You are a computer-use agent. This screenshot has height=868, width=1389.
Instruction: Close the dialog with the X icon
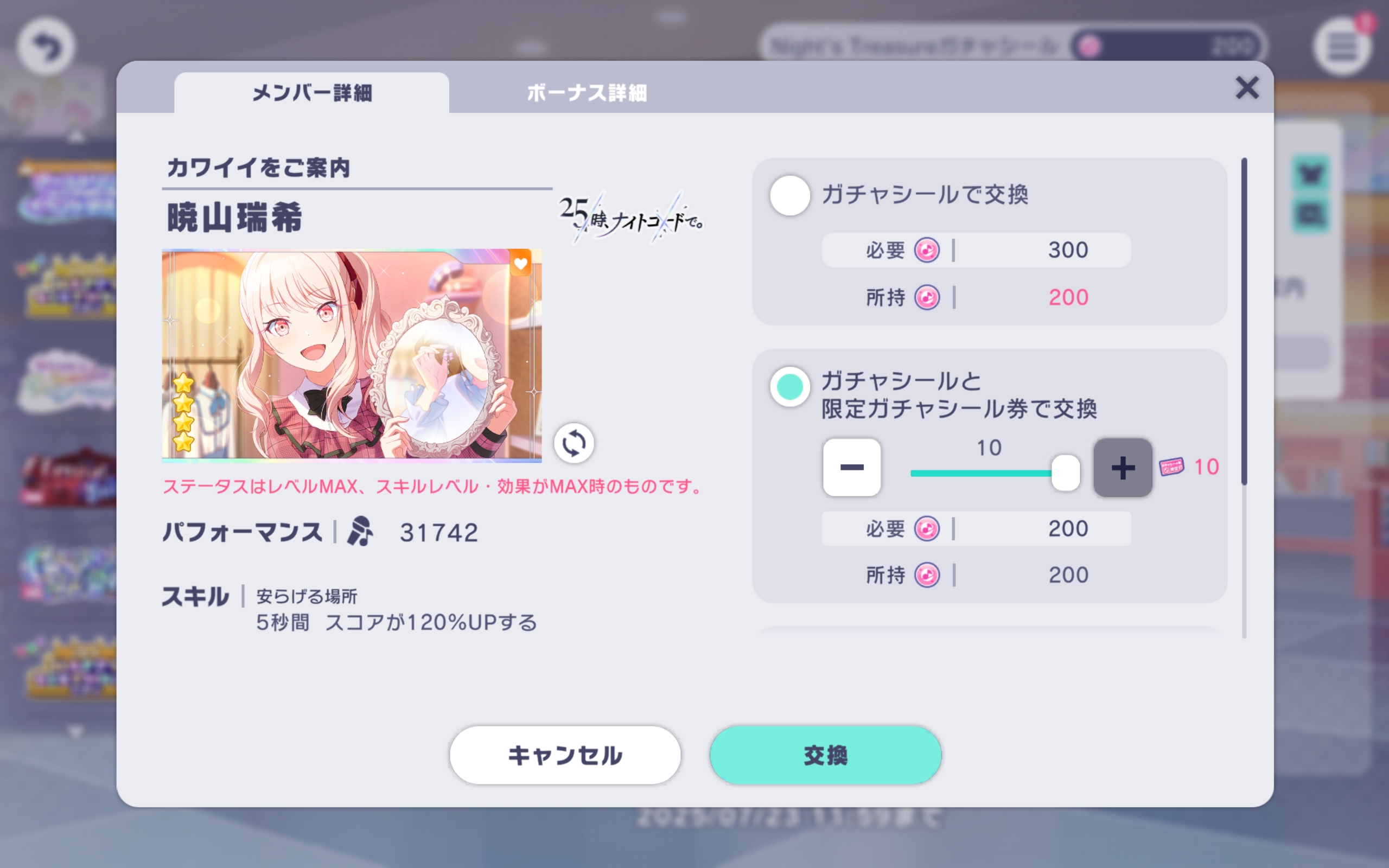[x=1247, y=88]
